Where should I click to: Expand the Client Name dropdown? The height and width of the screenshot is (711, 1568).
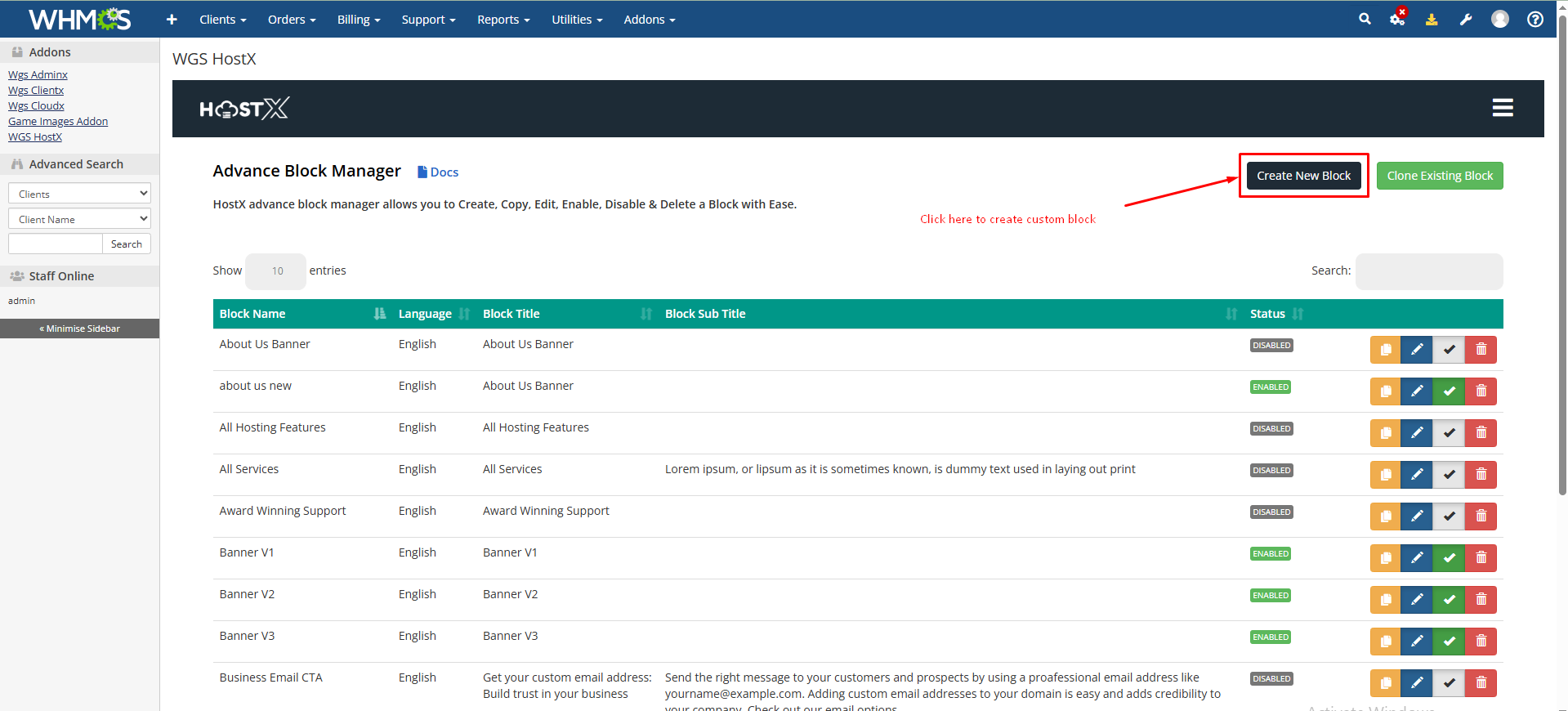[x=79, y=219]
